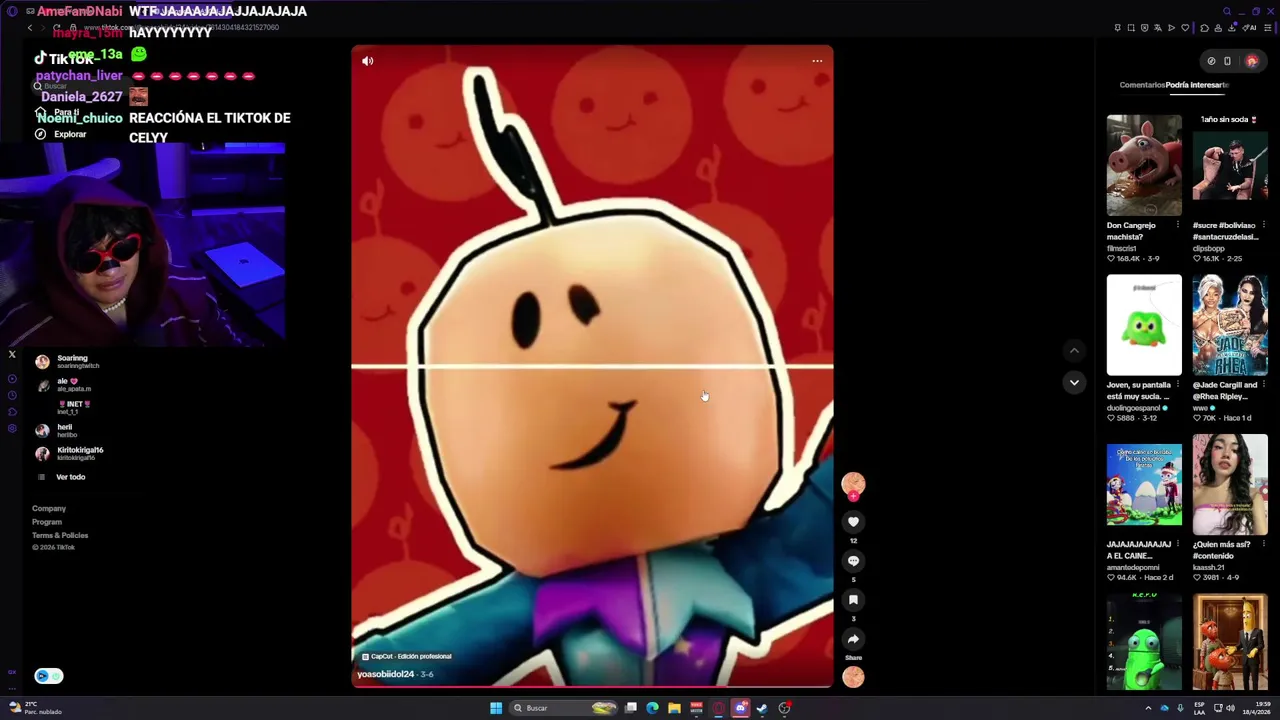Like the video with heart button

pyautogui.click(x=853, y=521)
